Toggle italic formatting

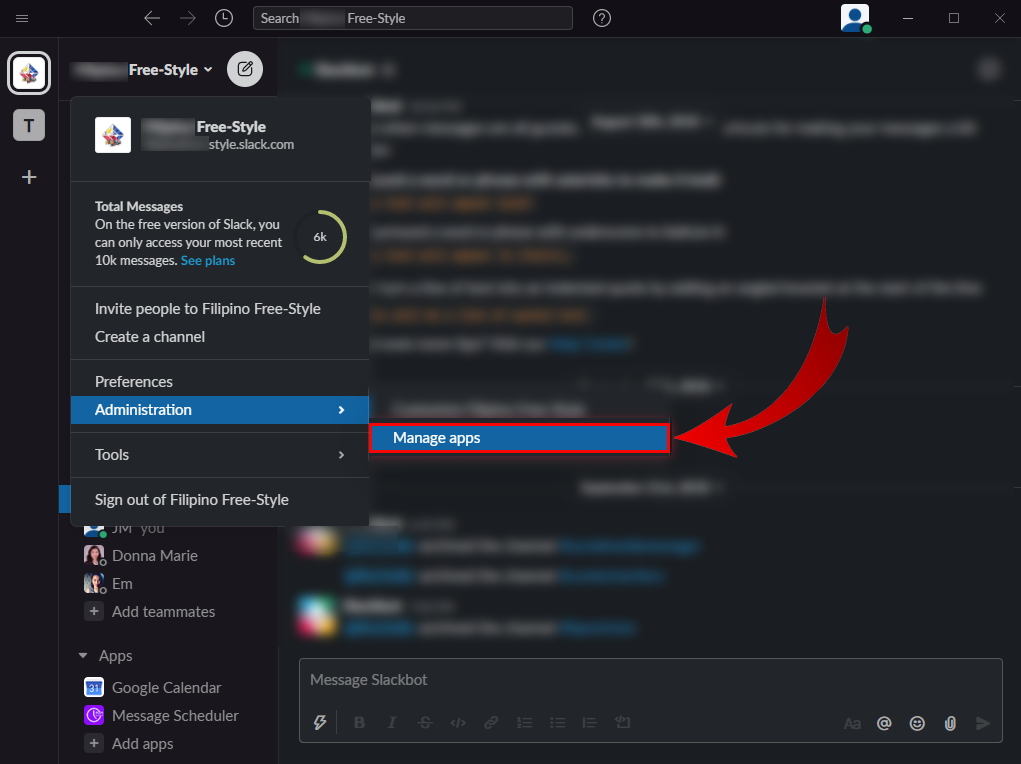click(x=392, y=722)
